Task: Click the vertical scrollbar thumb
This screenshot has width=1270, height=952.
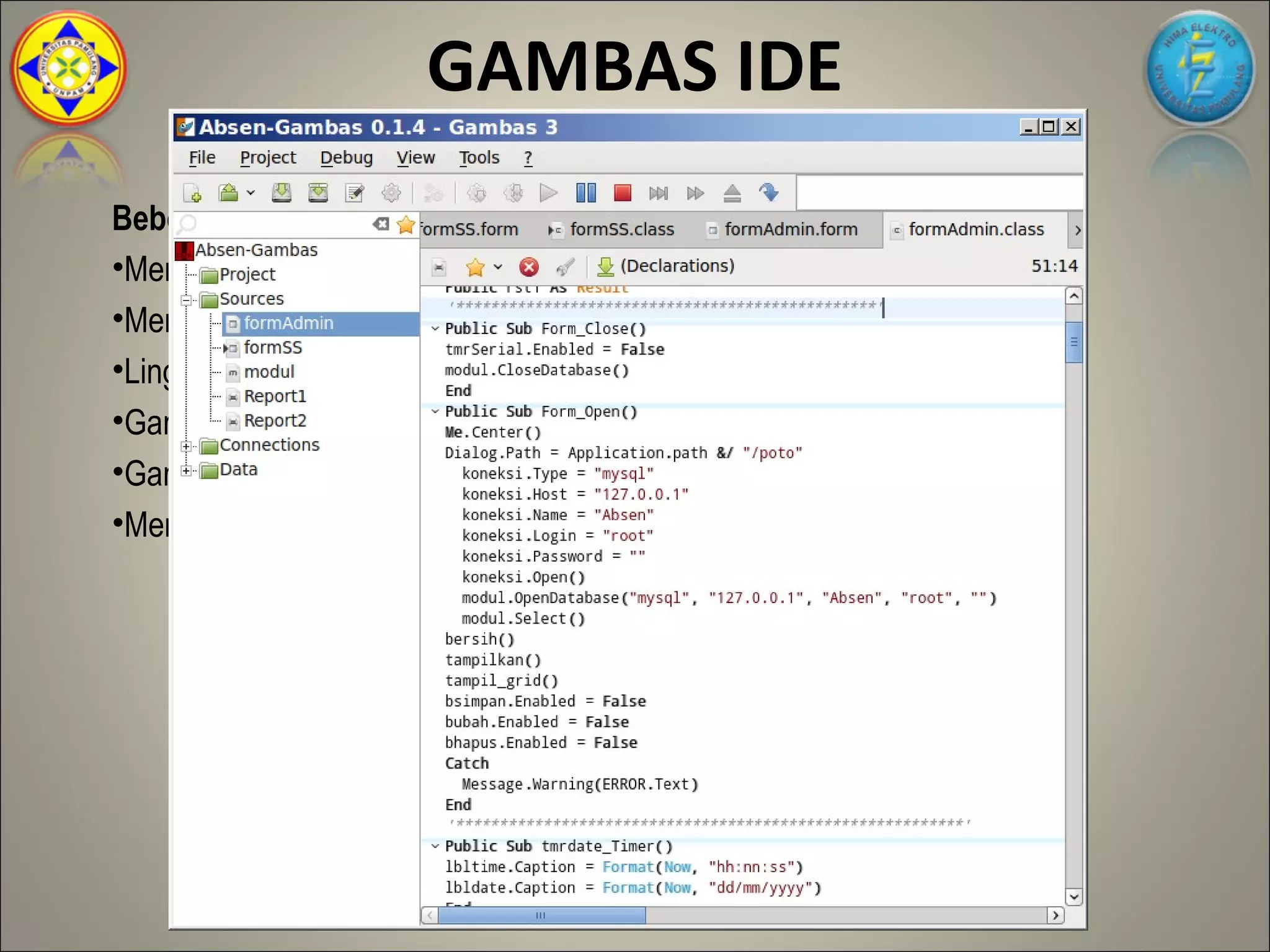Action: [x=1074, y=342]
